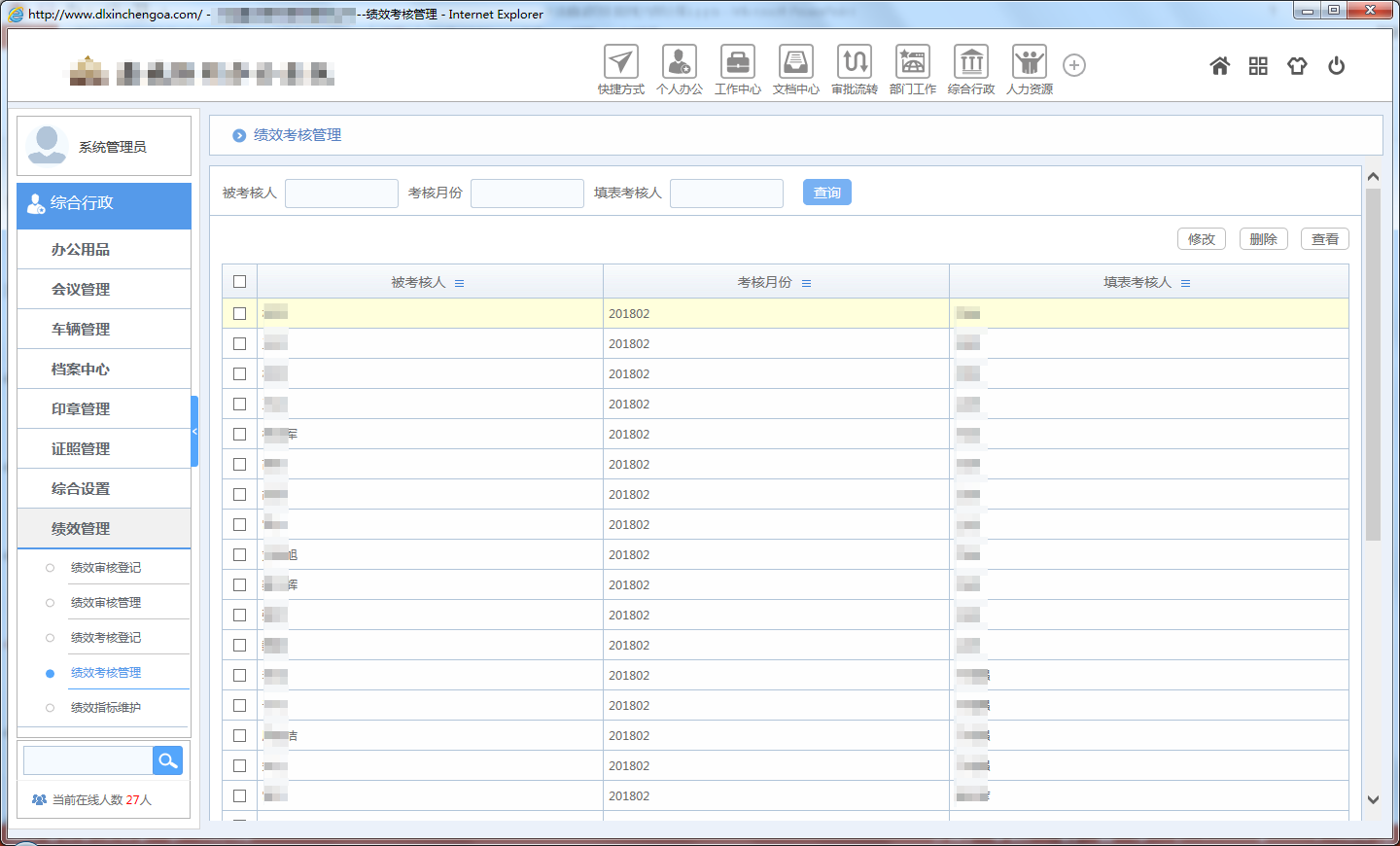Select 车辆管理 in the sidebar menu
This screenshot has height=846, width=1400.
(x=81, y=330)
